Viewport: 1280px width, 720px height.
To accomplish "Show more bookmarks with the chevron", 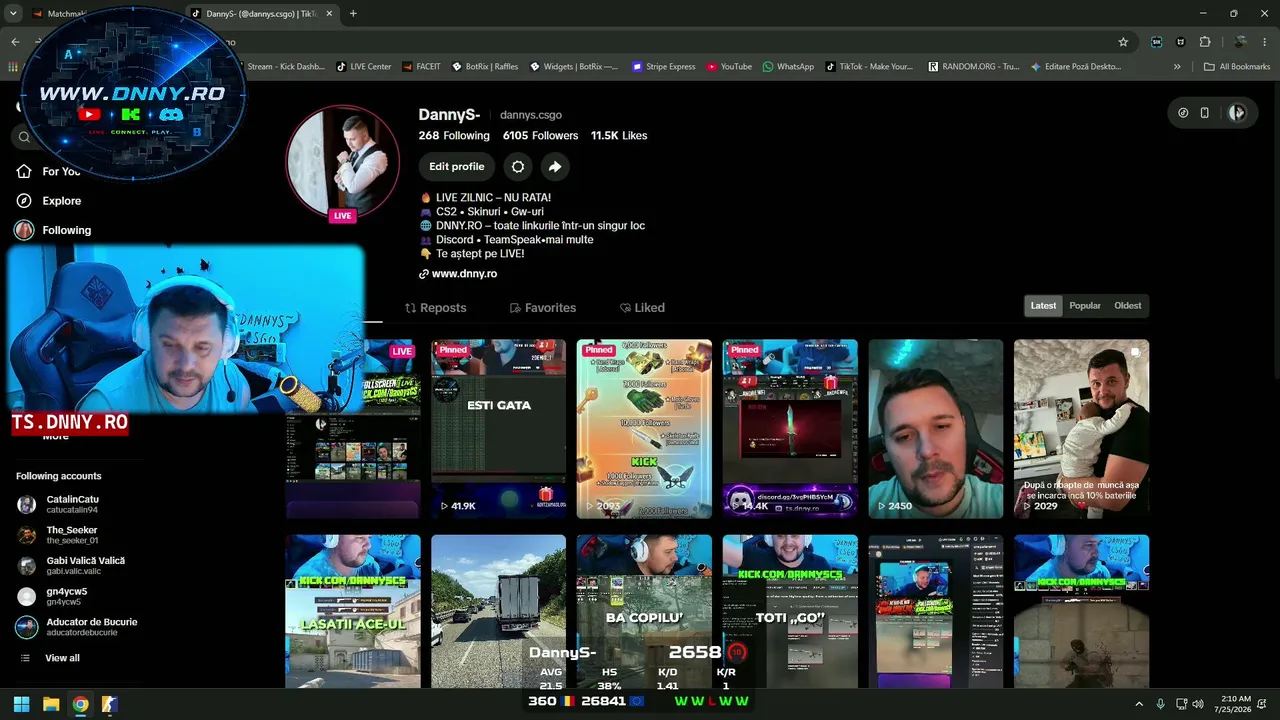I will pos(1177,67).
